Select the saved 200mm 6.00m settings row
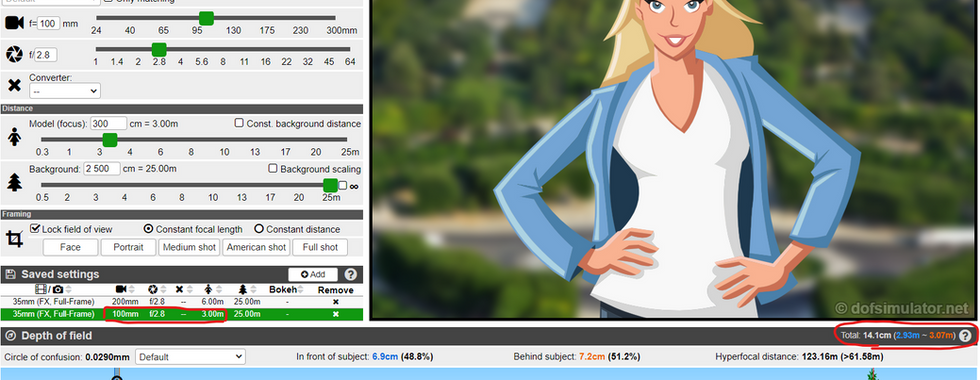 pyautogui.click(x=181, y=302)
